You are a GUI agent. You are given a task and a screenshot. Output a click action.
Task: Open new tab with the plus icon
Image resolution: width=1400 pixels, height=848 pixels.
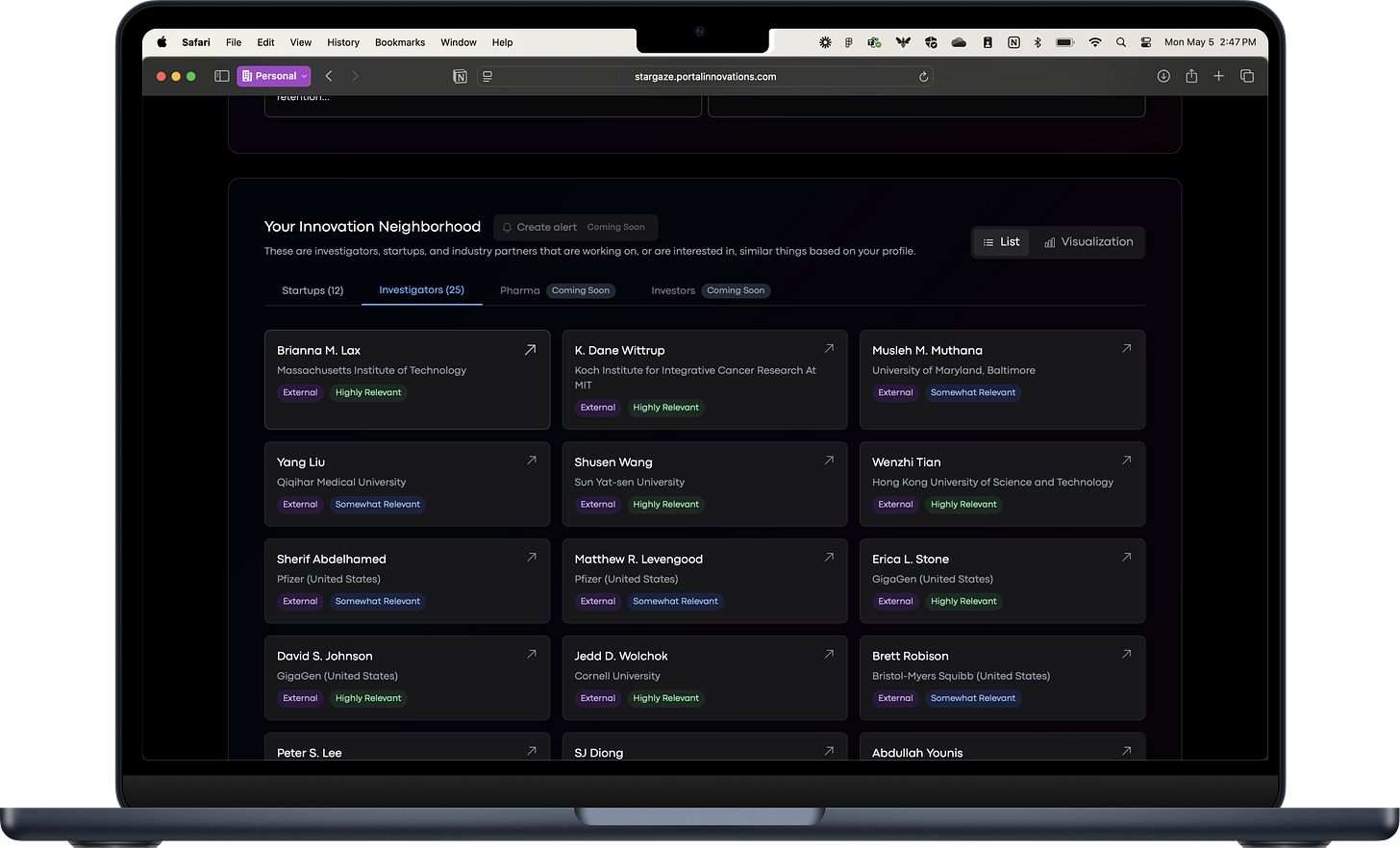[x=1218, y=76]
